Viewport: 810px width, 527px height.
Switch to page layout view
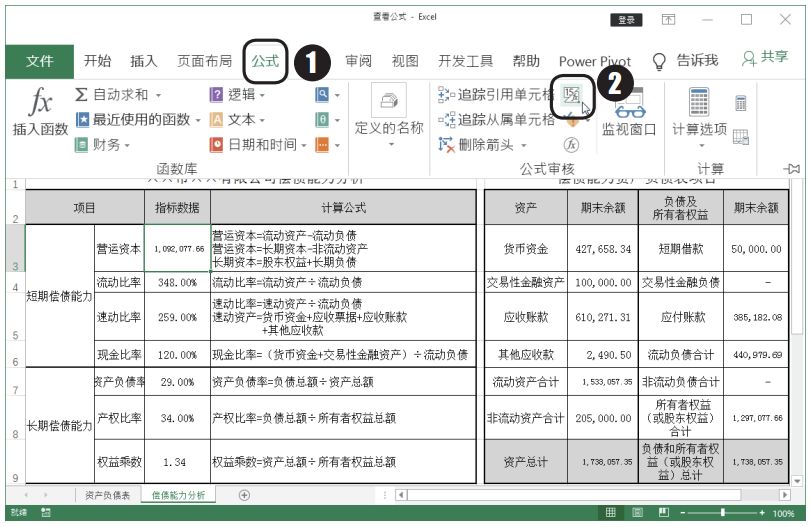pyautogui.click(x=637, y=513)
